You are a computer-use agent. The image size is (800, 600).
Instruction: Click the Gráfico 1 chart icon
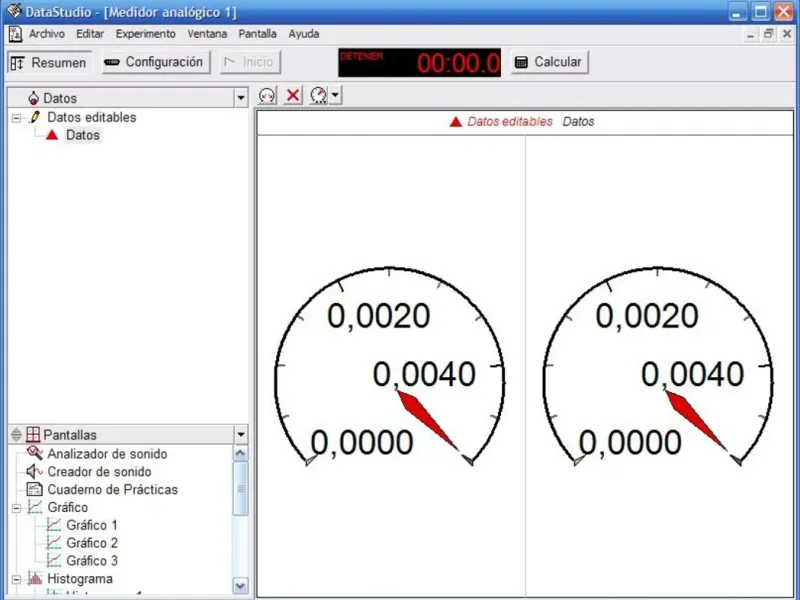(54, 525)
